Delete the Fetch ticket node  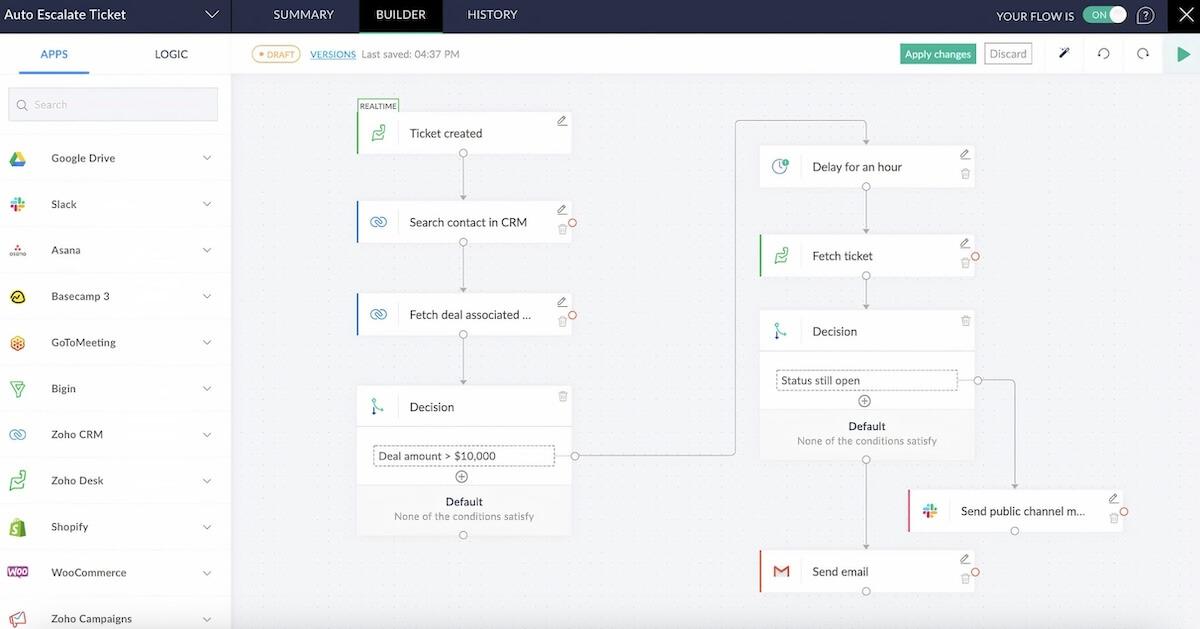point(965,263)
